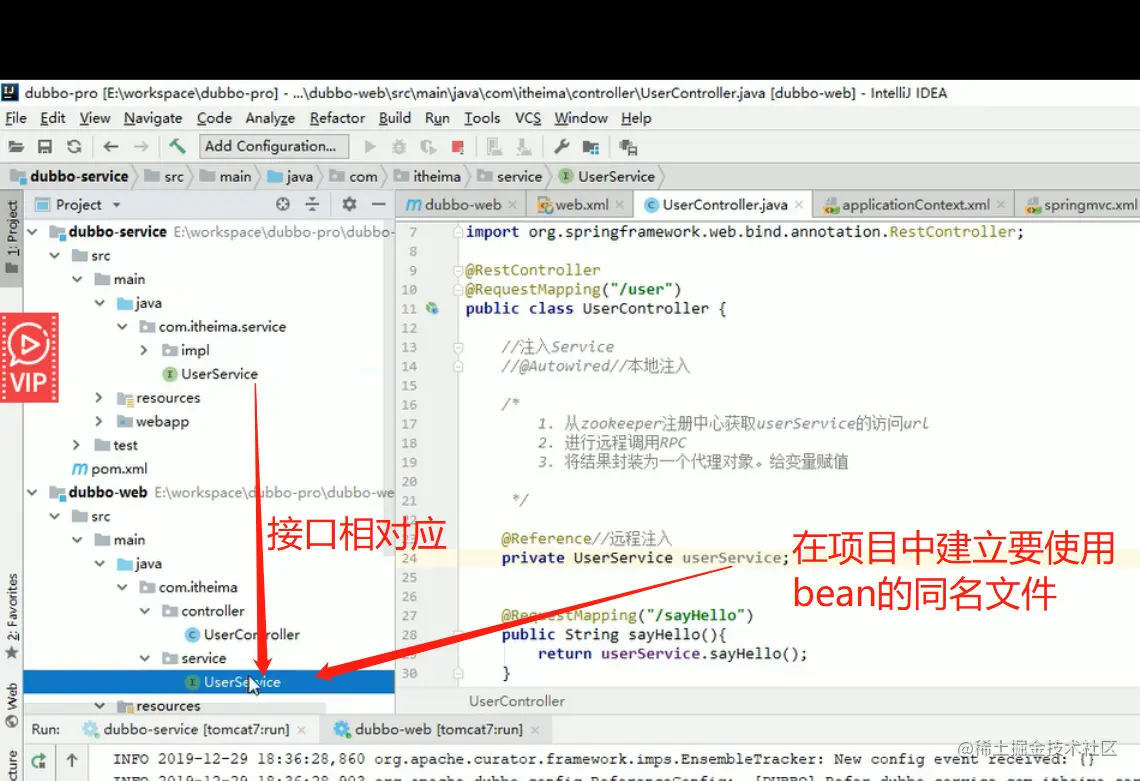Collapse the dubbo-web module node
The image size is (1140, 781).
click(33, 492)
